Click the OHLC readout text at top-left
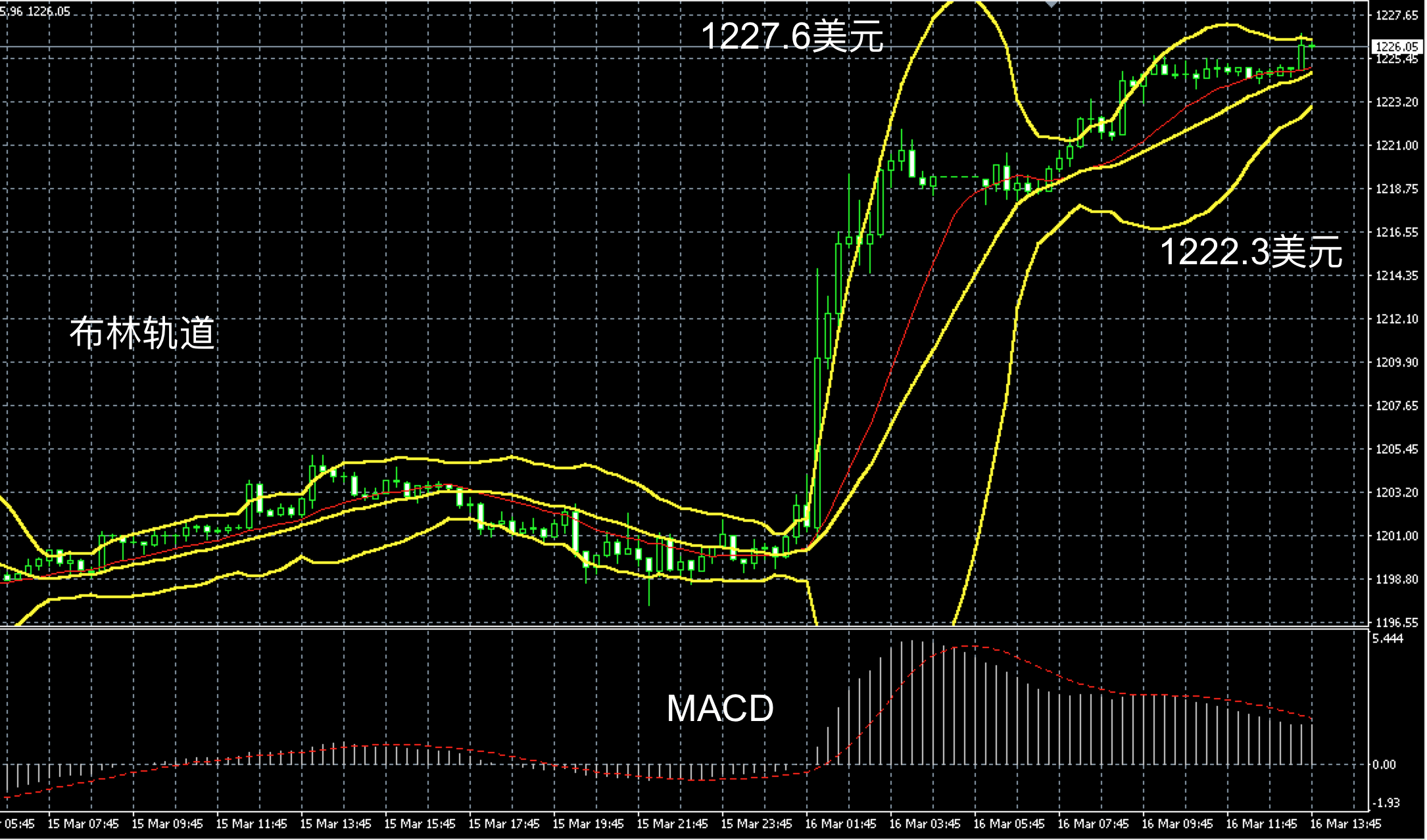1427x840 pixels. click(35, 11)
